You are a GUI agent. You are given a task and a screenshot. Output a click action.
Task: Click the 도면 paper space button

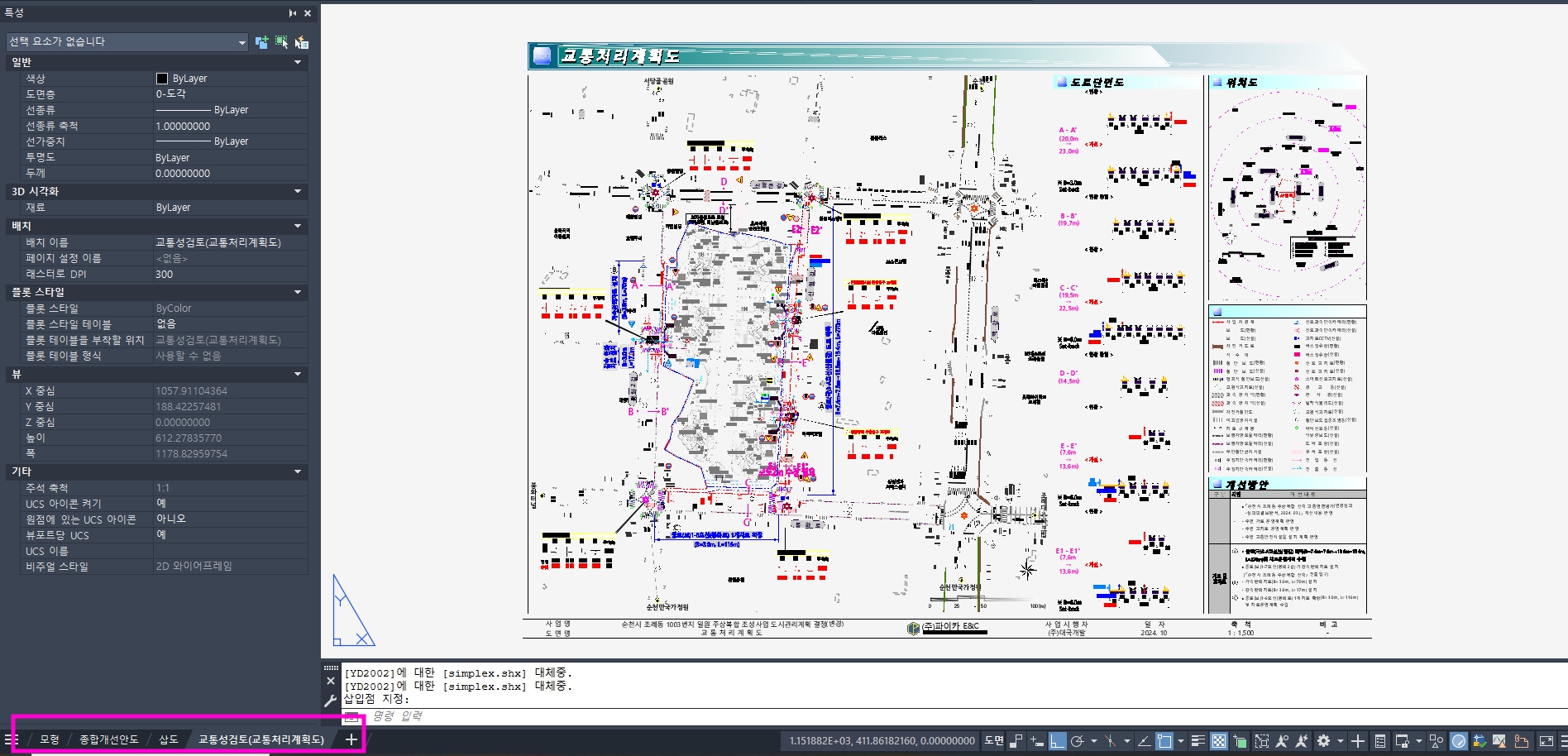pos(993,740)
